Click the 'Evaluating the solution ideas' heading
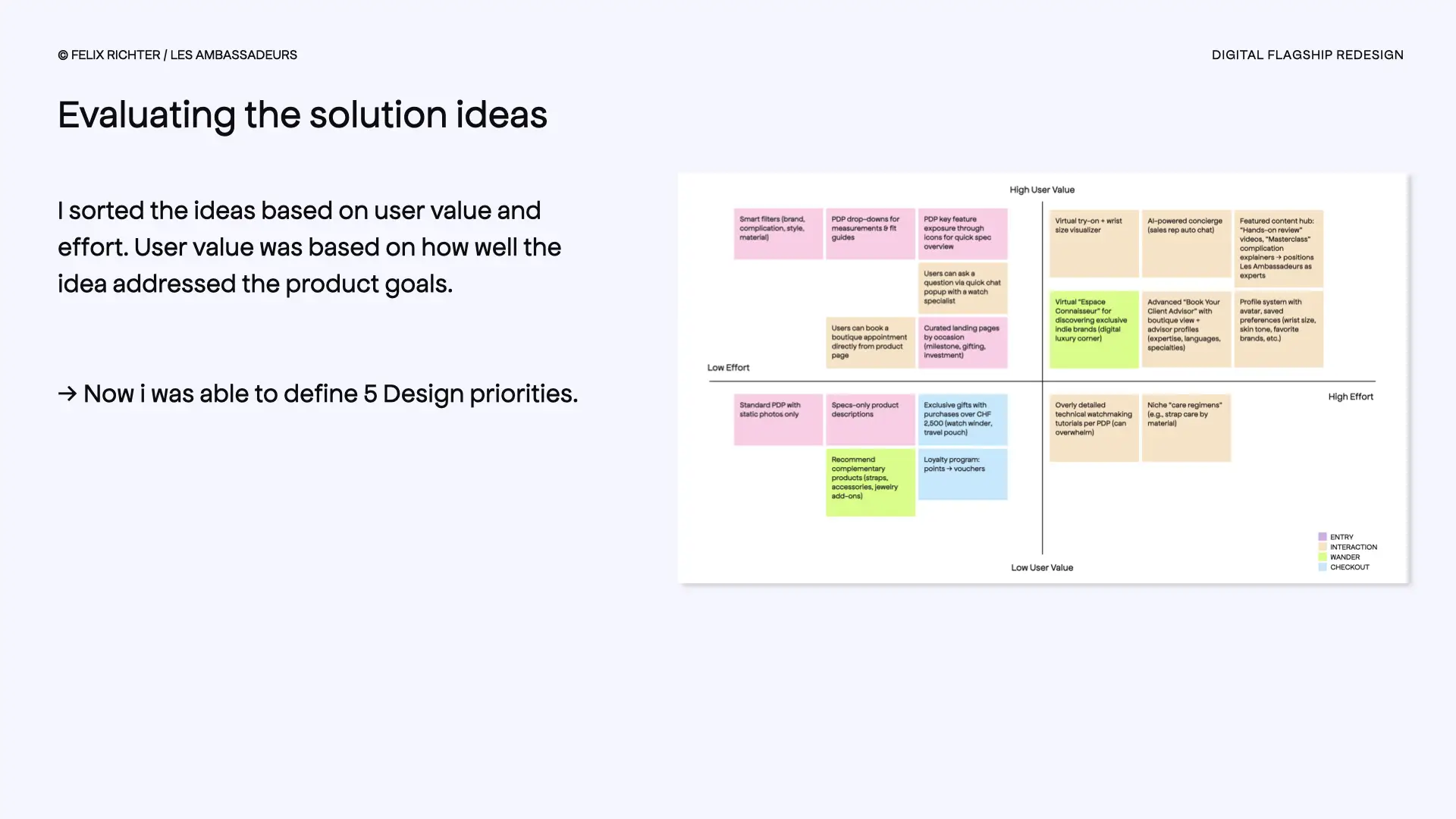The image size is (1456, 819). click(x=303, y=115)
